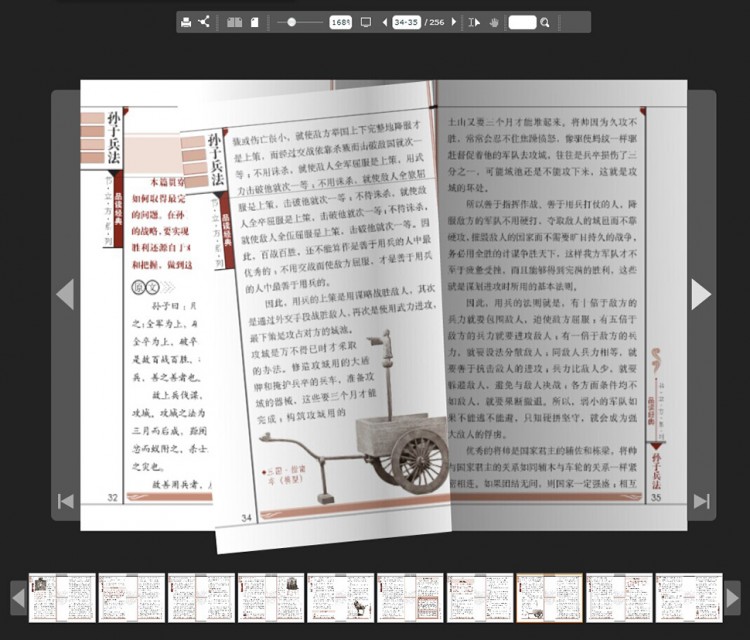Screen dimensions: 750x640
Task: Enter fullscreen mode via screen icon
Action: click(x=366, y=22)
